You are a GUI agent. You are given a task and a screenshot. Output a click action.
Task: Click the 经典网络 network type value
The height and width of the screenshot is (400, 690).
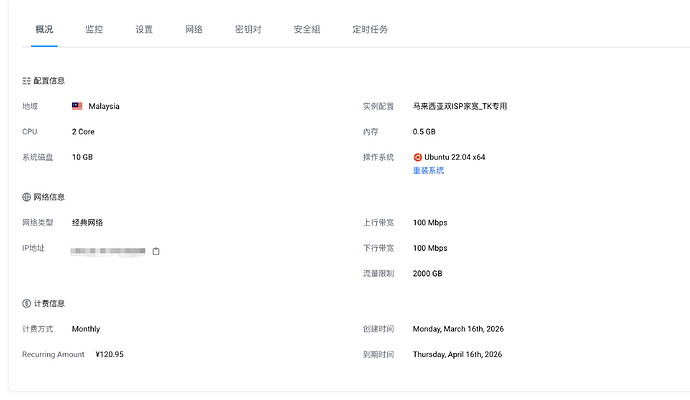(87, 223)
